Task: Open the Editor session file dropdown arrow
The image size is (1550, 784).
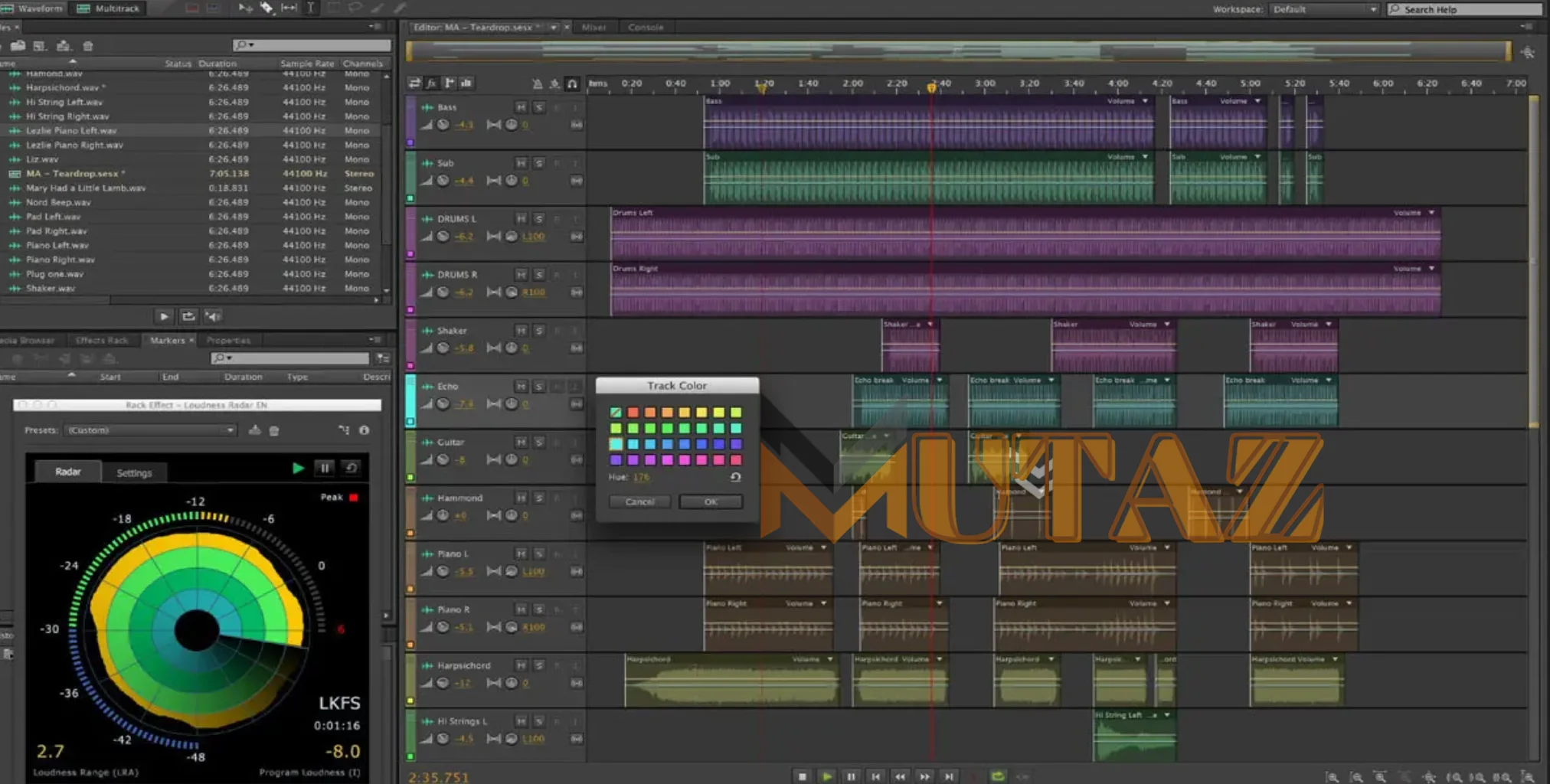Action: (x=553, y=28)
